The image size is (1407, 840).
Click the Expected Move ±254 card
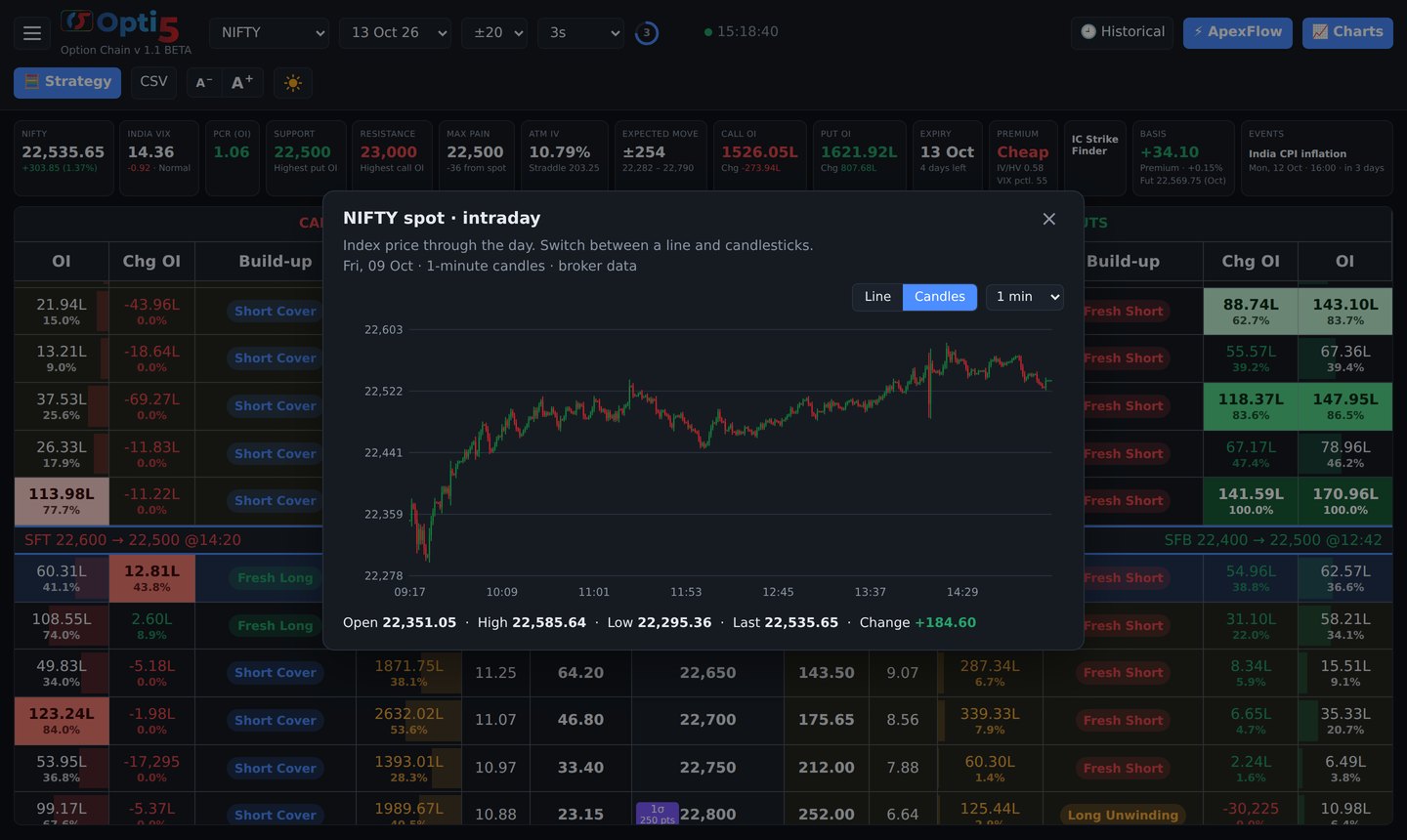(661, 158)
